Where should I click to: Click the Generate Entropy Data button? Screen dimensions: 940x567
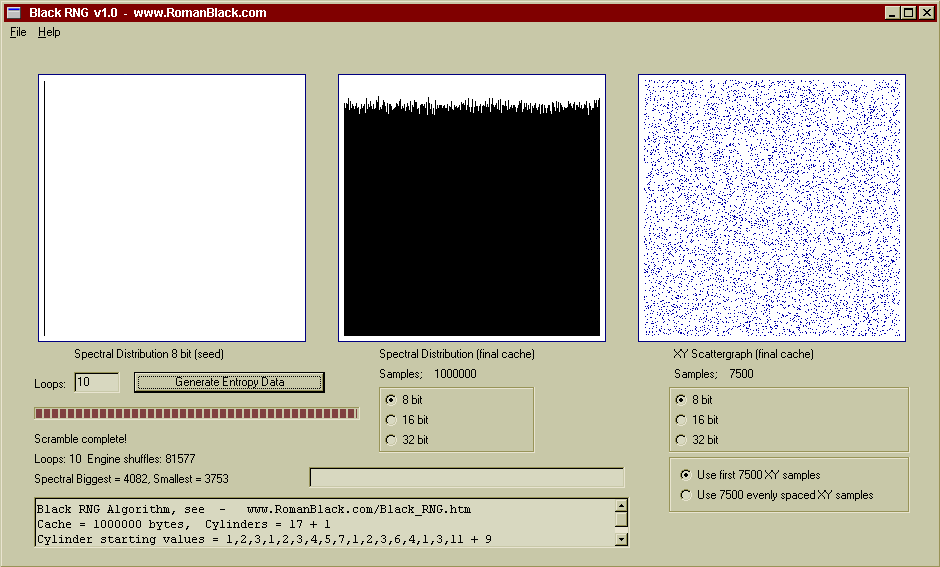229,382
